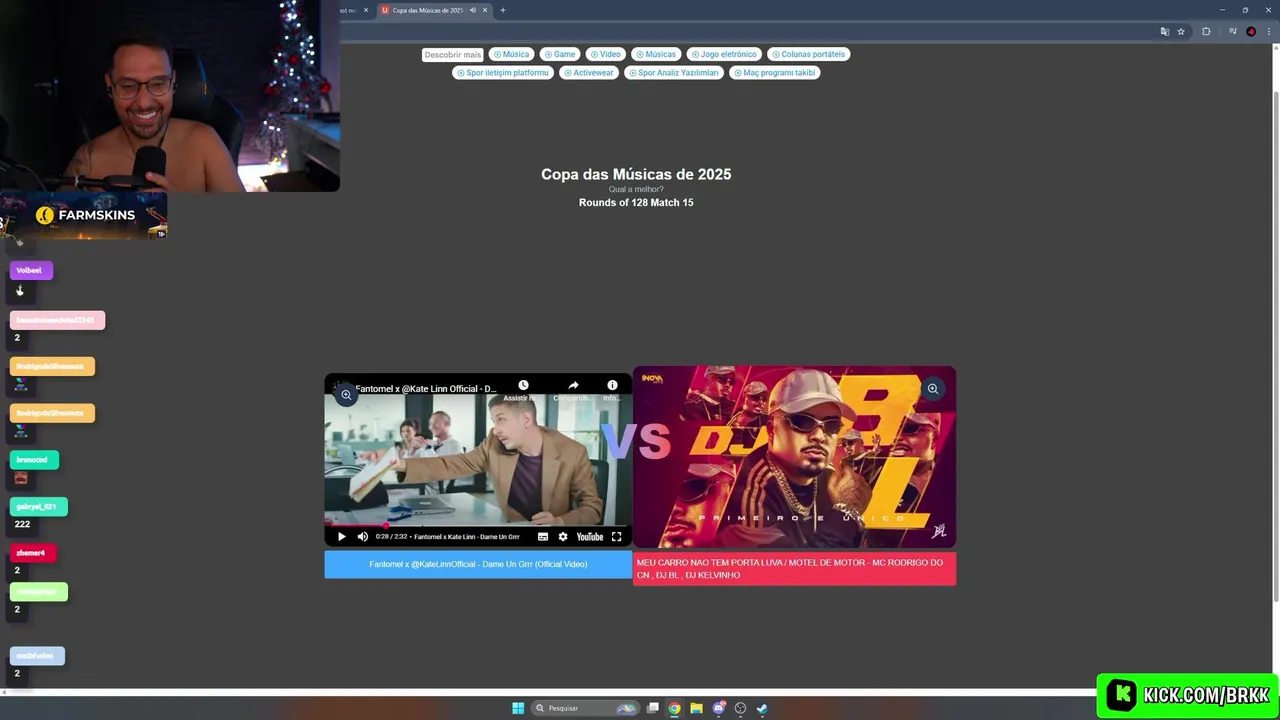Open video on YouTube via logo

tap(590, 537)
